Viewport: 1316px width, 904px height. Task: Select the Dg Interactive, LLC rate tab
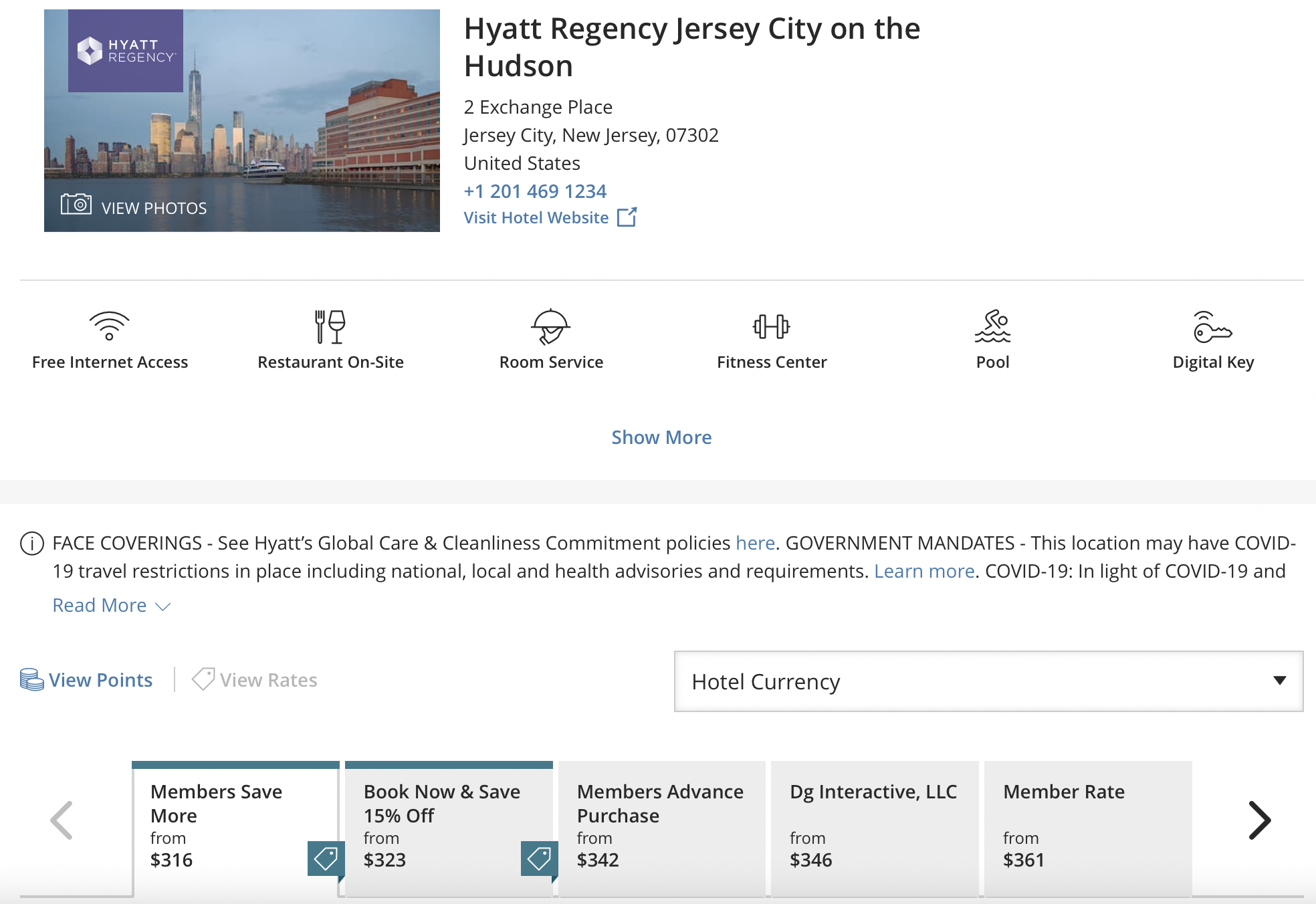click(875, 829)
